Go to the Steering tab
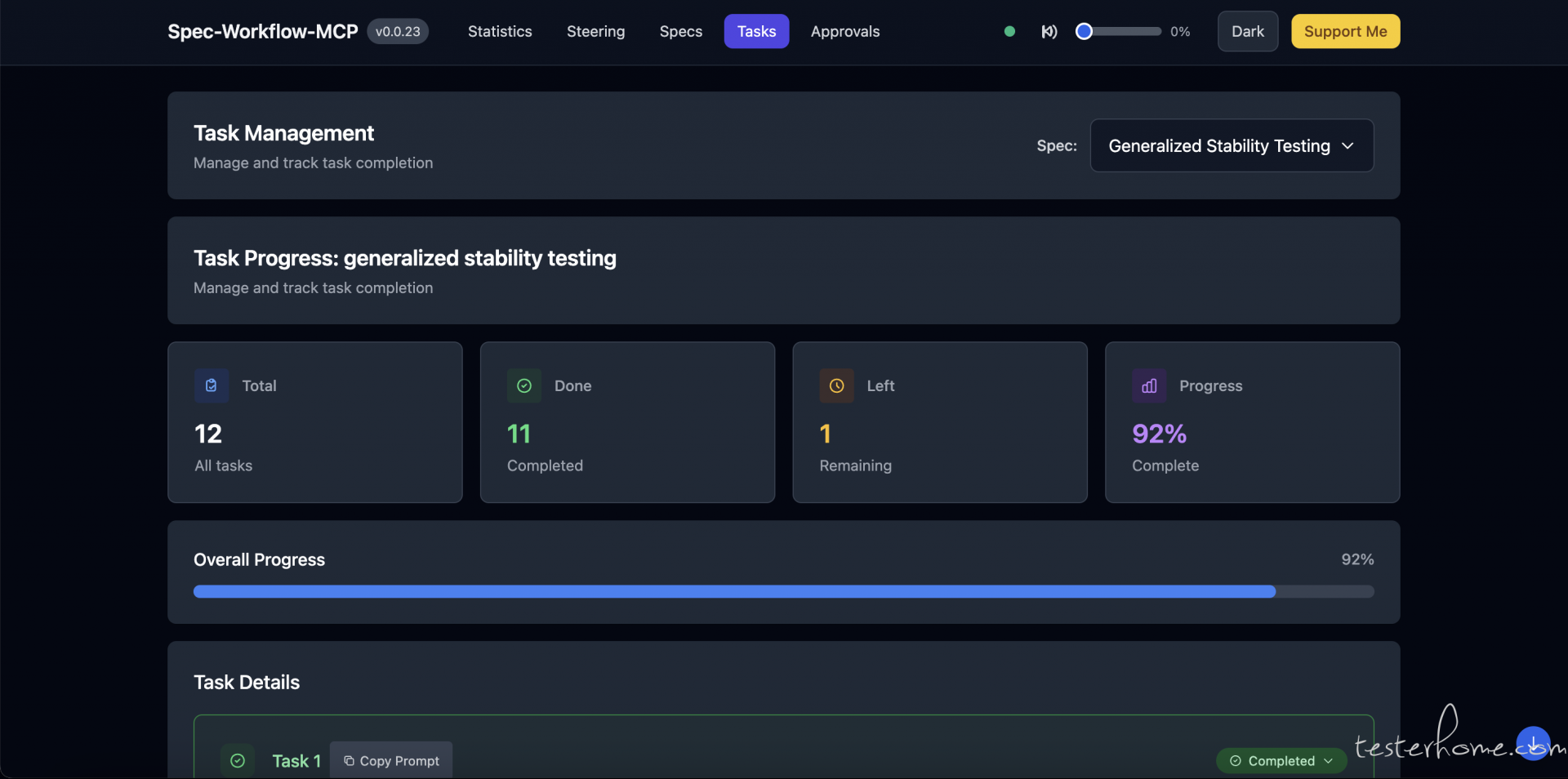Viewport: 1568px width, 779px height. (595, 32)
